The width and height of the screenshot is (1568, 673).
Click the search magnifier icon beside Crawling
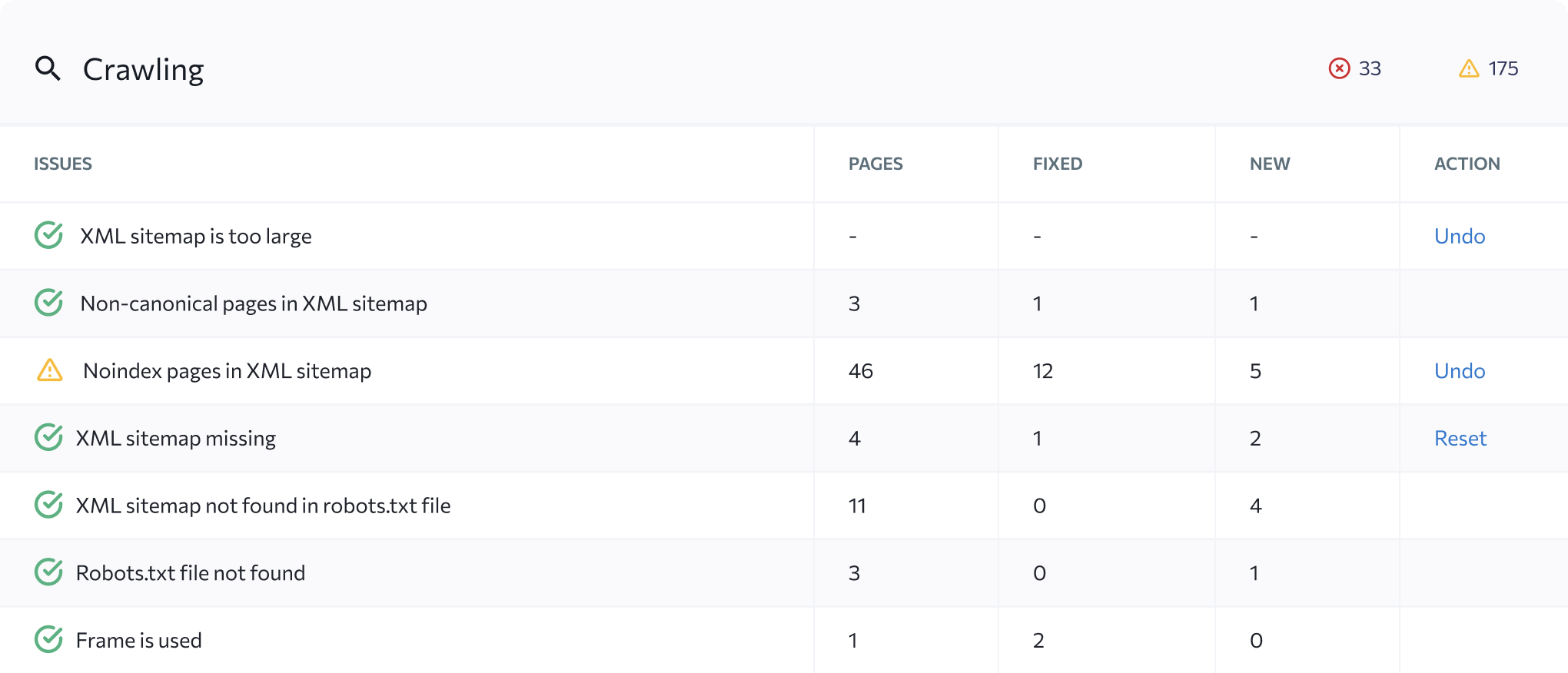pos(48,68)
